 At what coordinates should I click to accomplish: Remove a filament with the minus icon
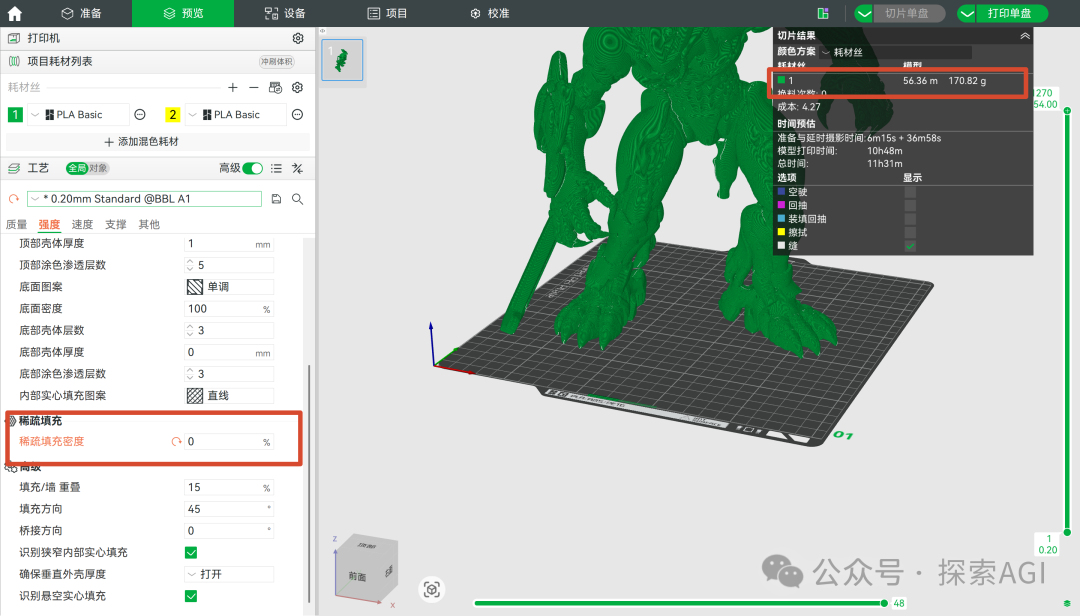(x=254, y=88)
